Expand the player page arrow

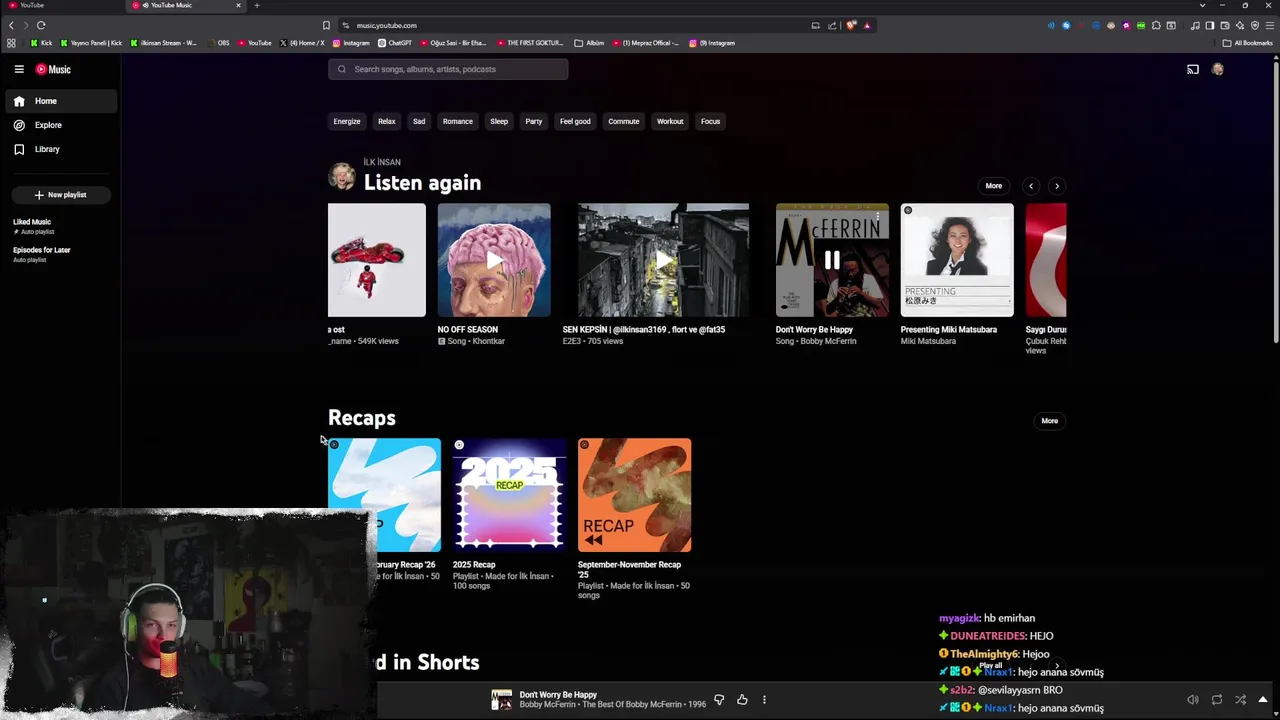point(1263,700)
